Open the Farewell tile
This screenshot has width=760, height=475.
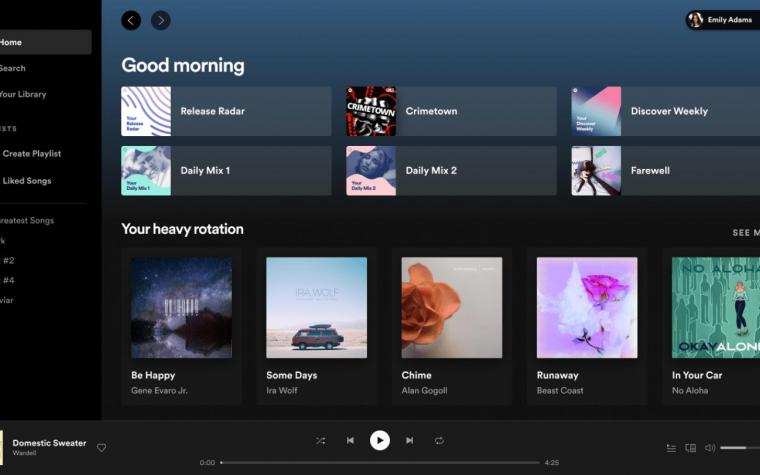tap(665, 171)
